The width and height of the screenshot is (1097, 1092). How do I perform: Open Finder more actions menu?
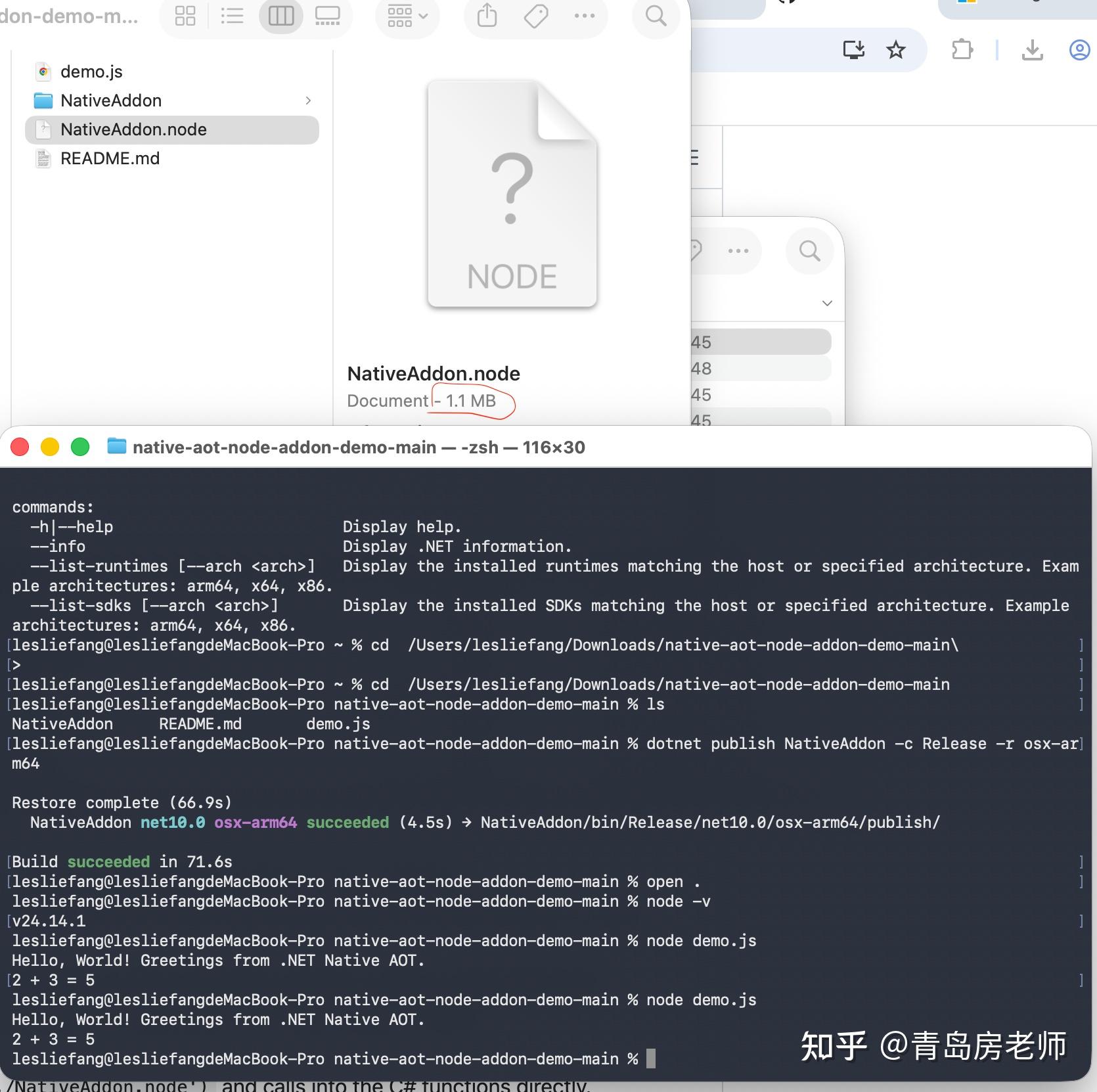(584, 15)
